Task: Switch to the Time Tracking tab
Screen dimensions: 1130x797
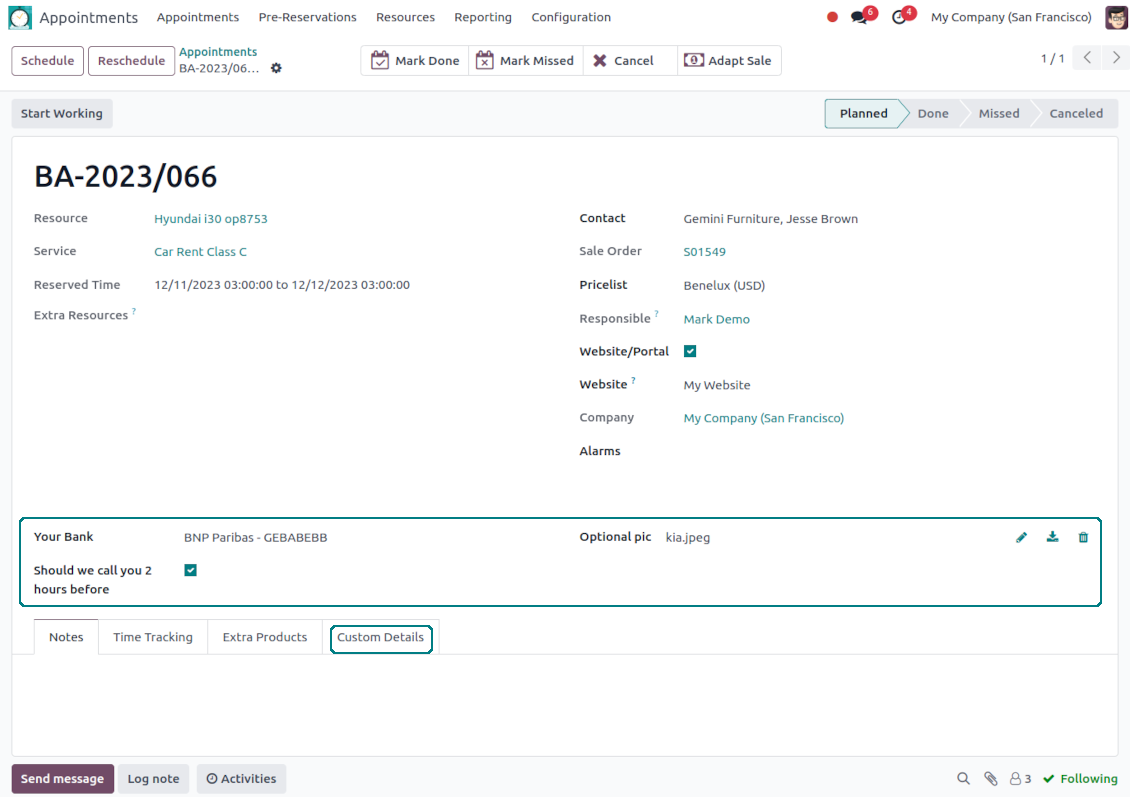Action: [x=153, y=637]
